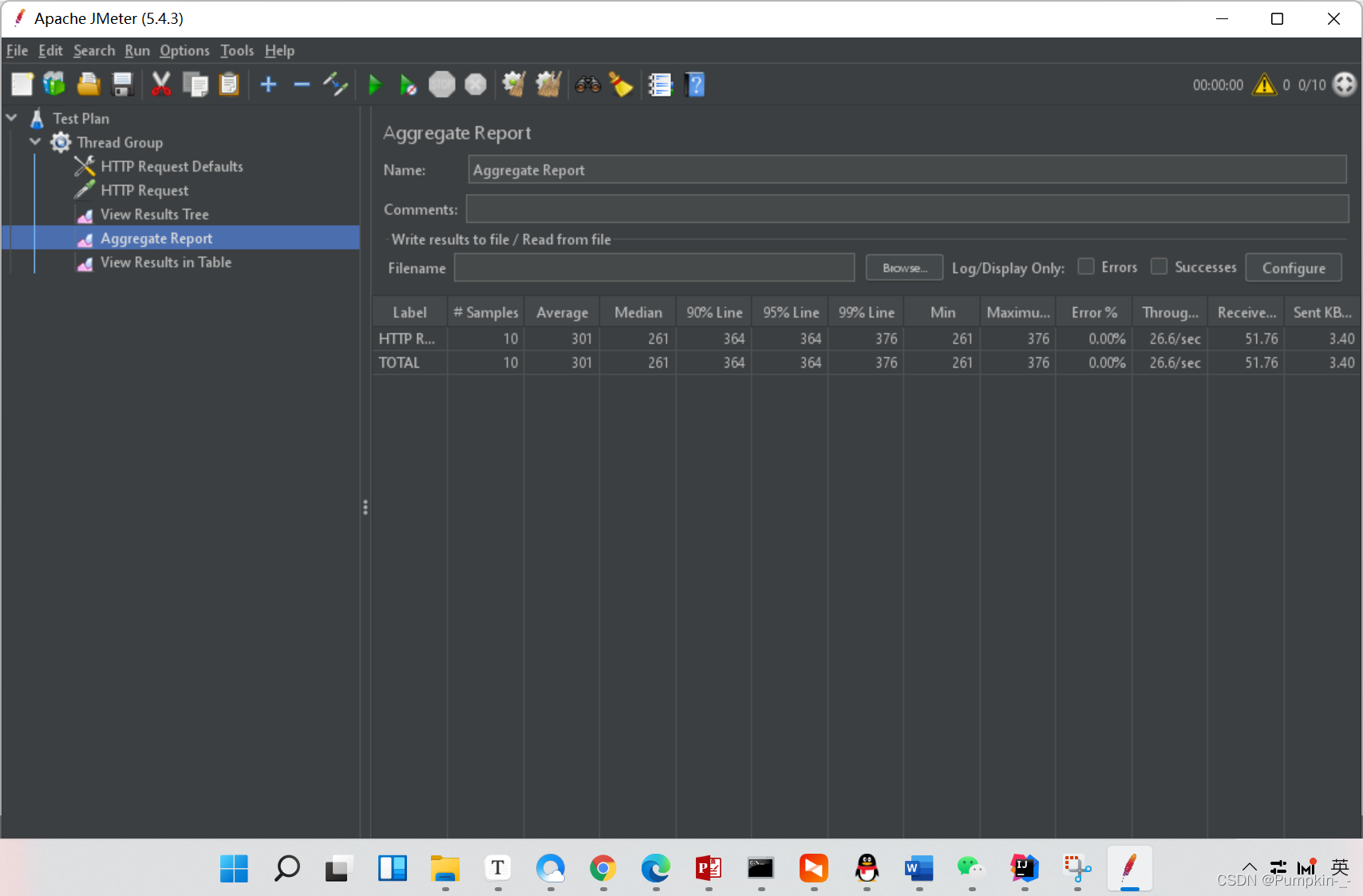
Task: Click the panel divider handle dots
Action: (x=365, y=507)
